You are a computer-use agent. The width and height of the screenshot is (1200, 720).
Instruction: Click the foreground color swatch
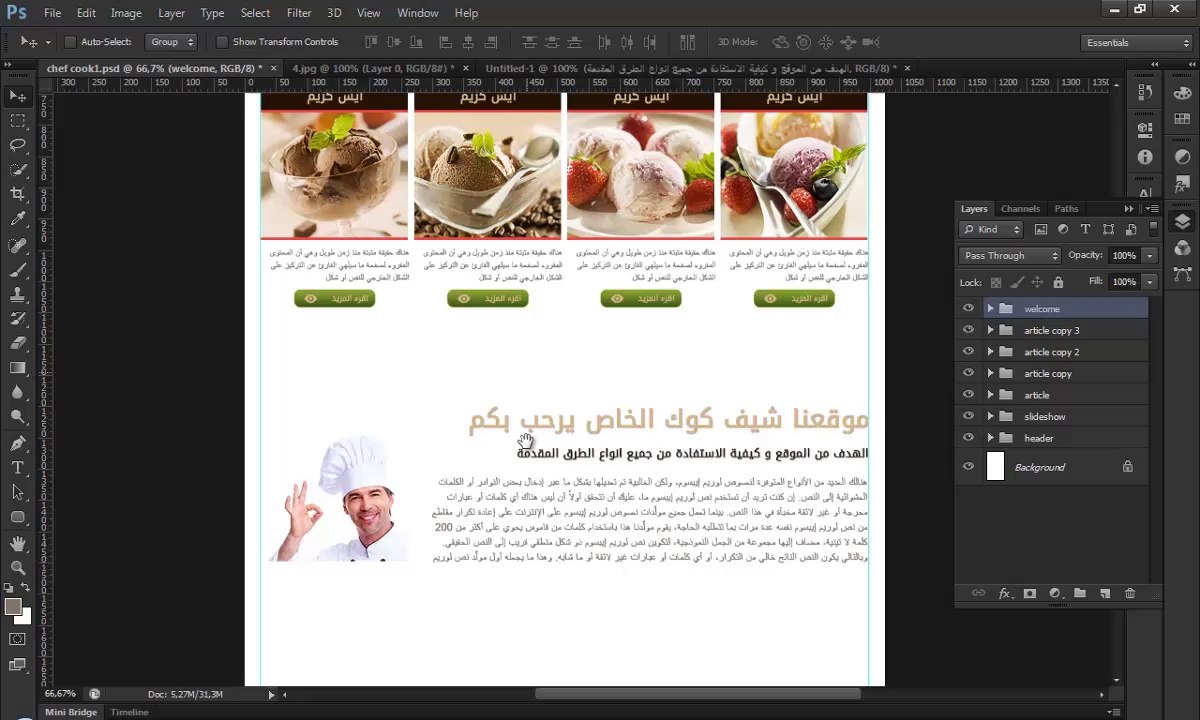pyautogui.click(x=13, y=607)
